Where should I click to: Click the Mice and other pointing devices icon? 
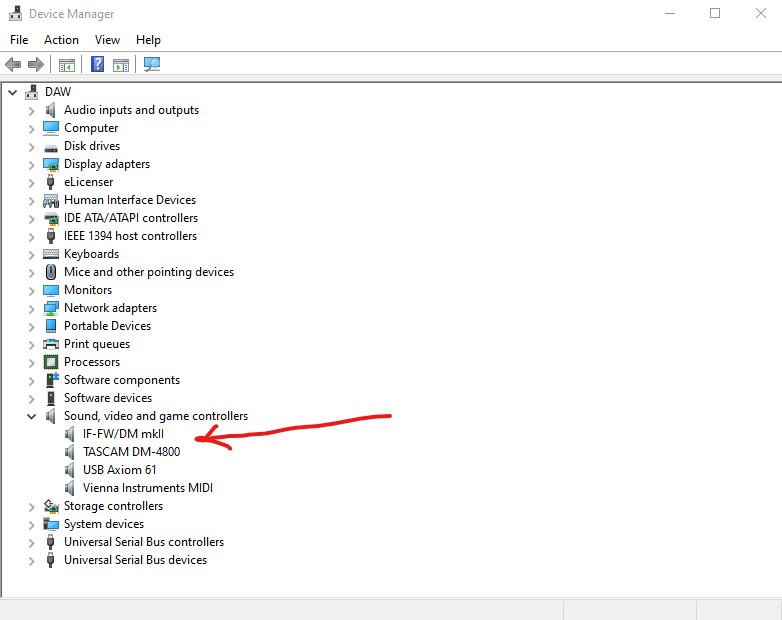tap(50, 272)
